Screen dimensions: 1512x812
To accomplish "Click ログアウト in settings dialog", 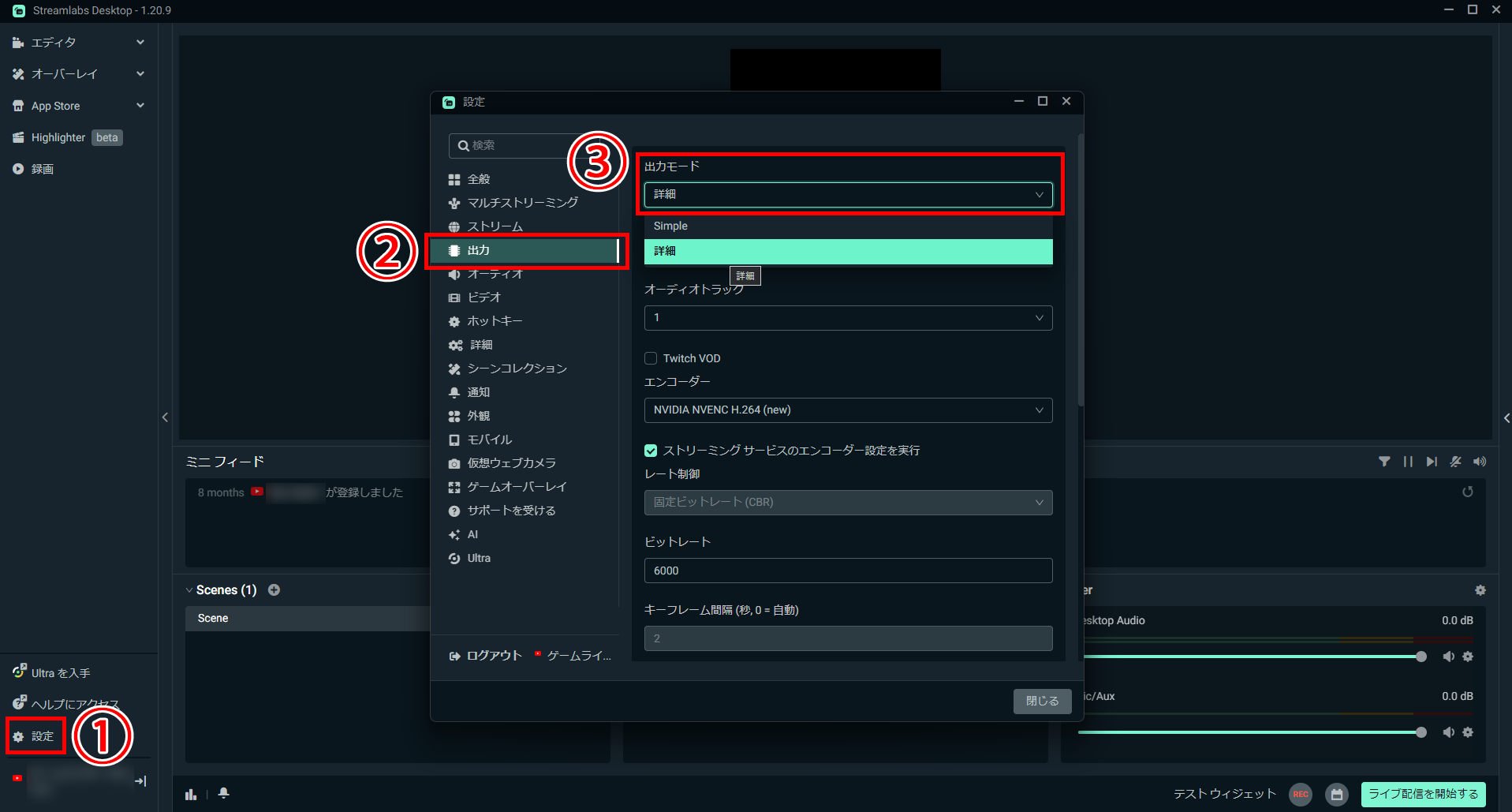I will 486,656.
